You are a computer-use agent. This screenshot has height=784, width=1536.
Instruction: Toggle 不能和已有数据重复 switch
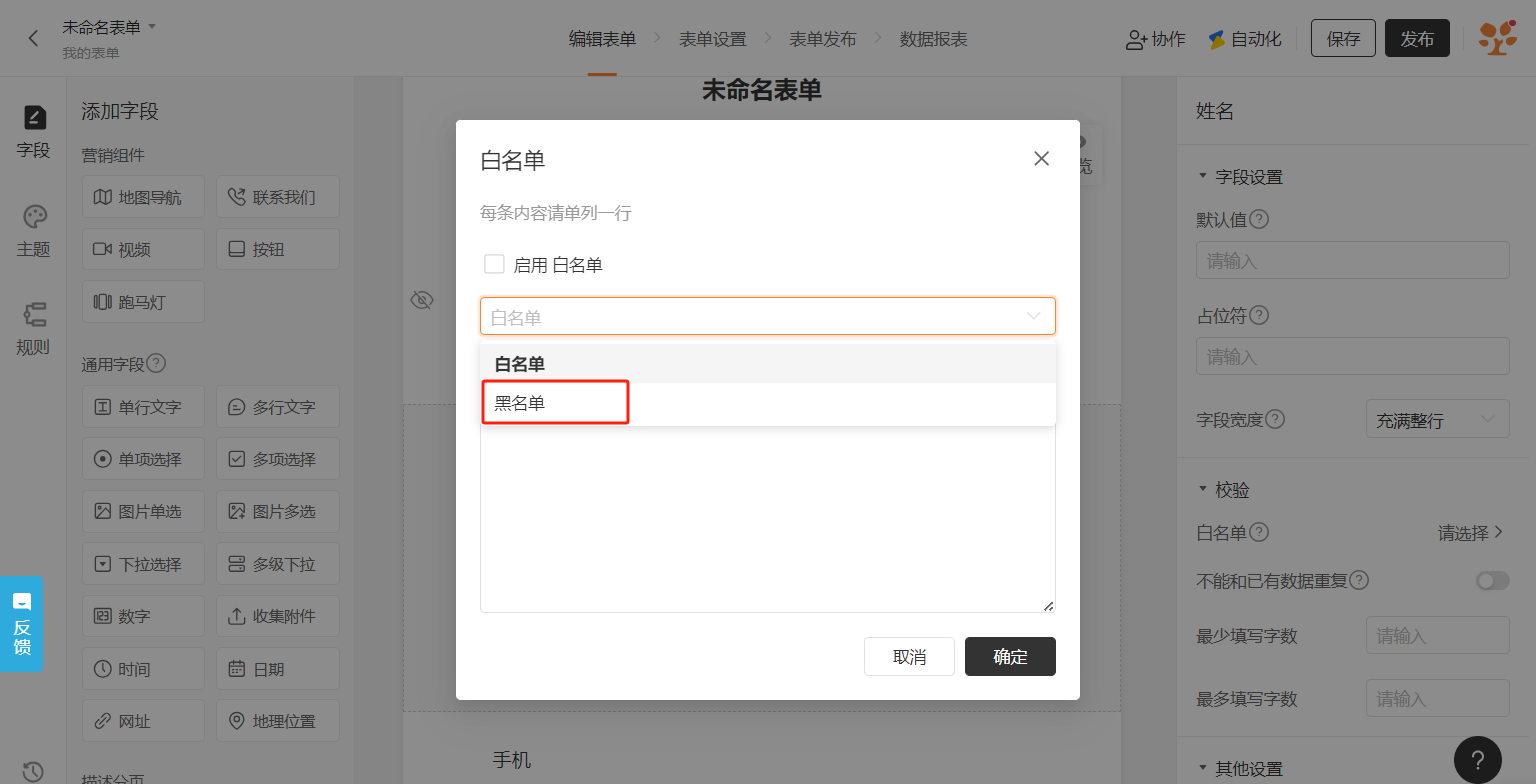[x=1493, y=580]
